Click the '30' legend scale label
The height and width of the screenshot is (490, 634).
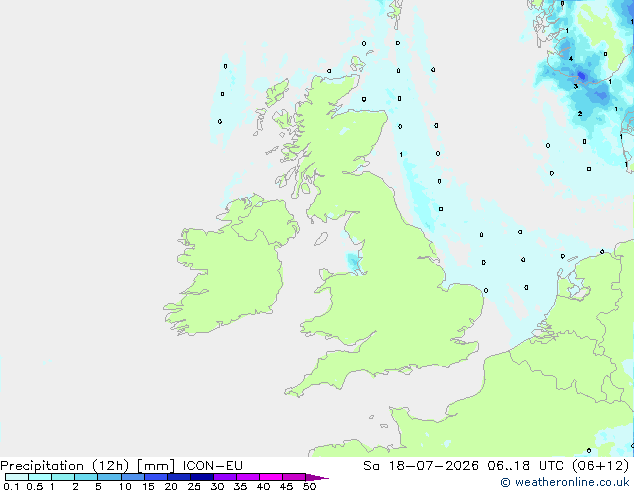(217, 486)
